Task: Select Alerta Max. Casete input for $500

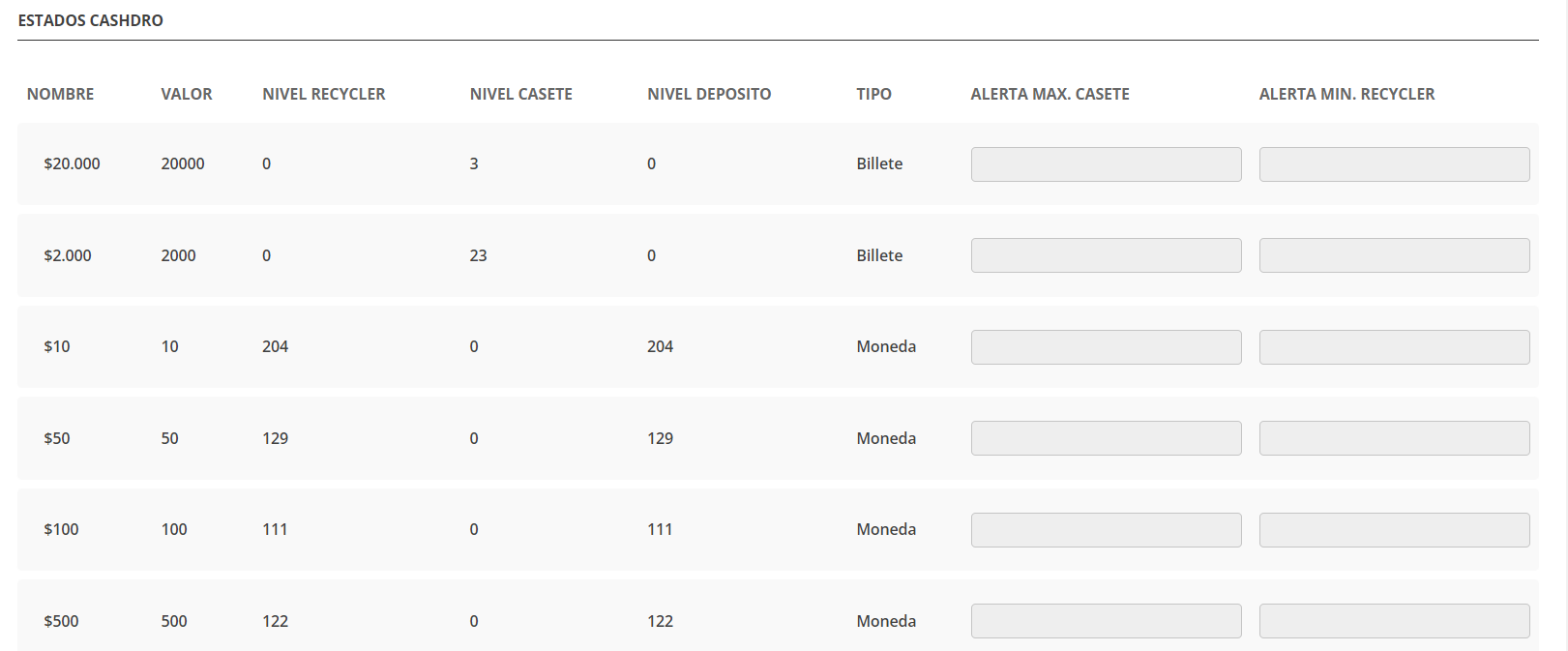Action: (1106, 621)
